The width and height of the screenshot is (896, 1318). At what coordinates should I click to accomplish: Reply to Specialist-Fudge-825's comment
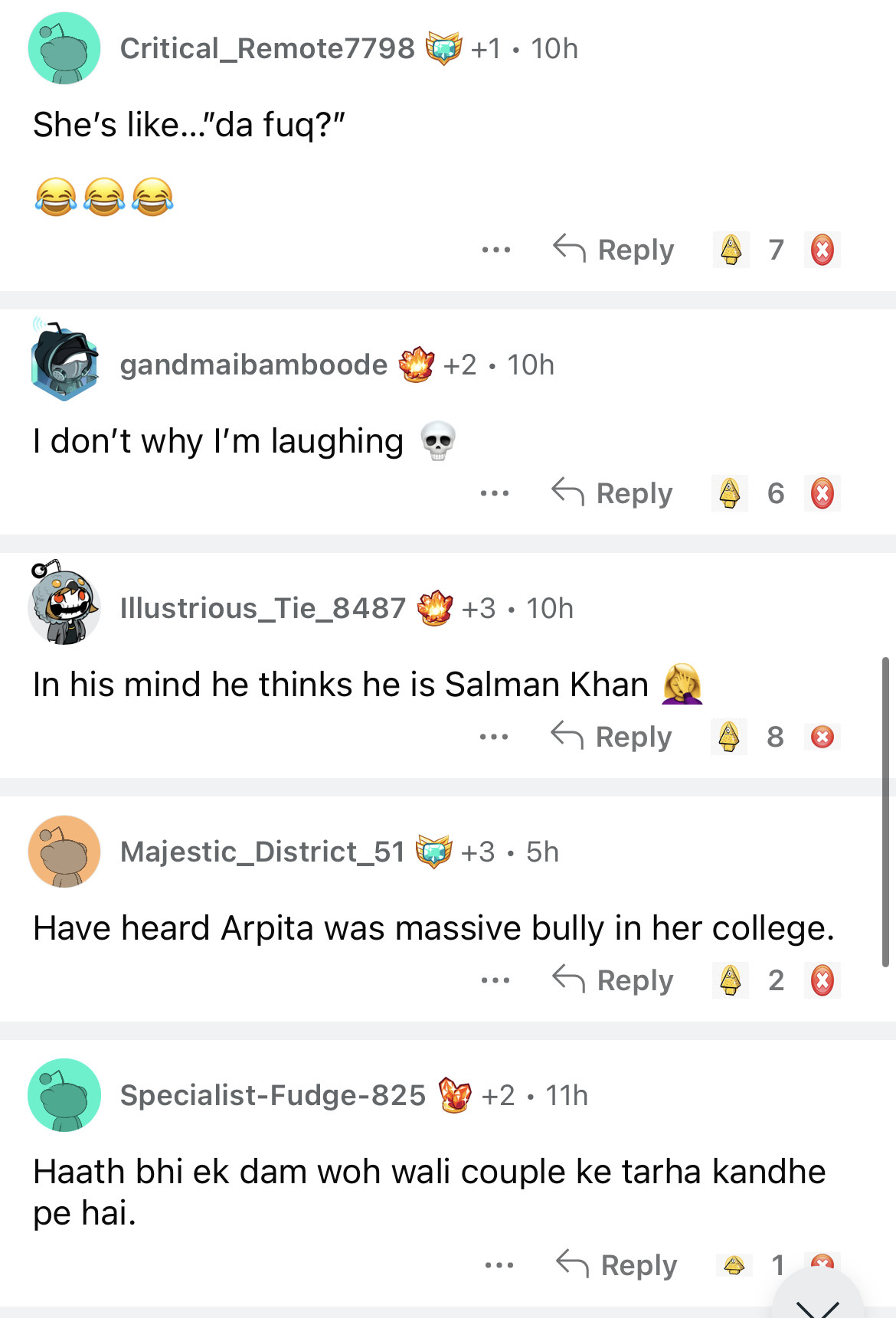pyautogui.click(x=617, y=1265)
